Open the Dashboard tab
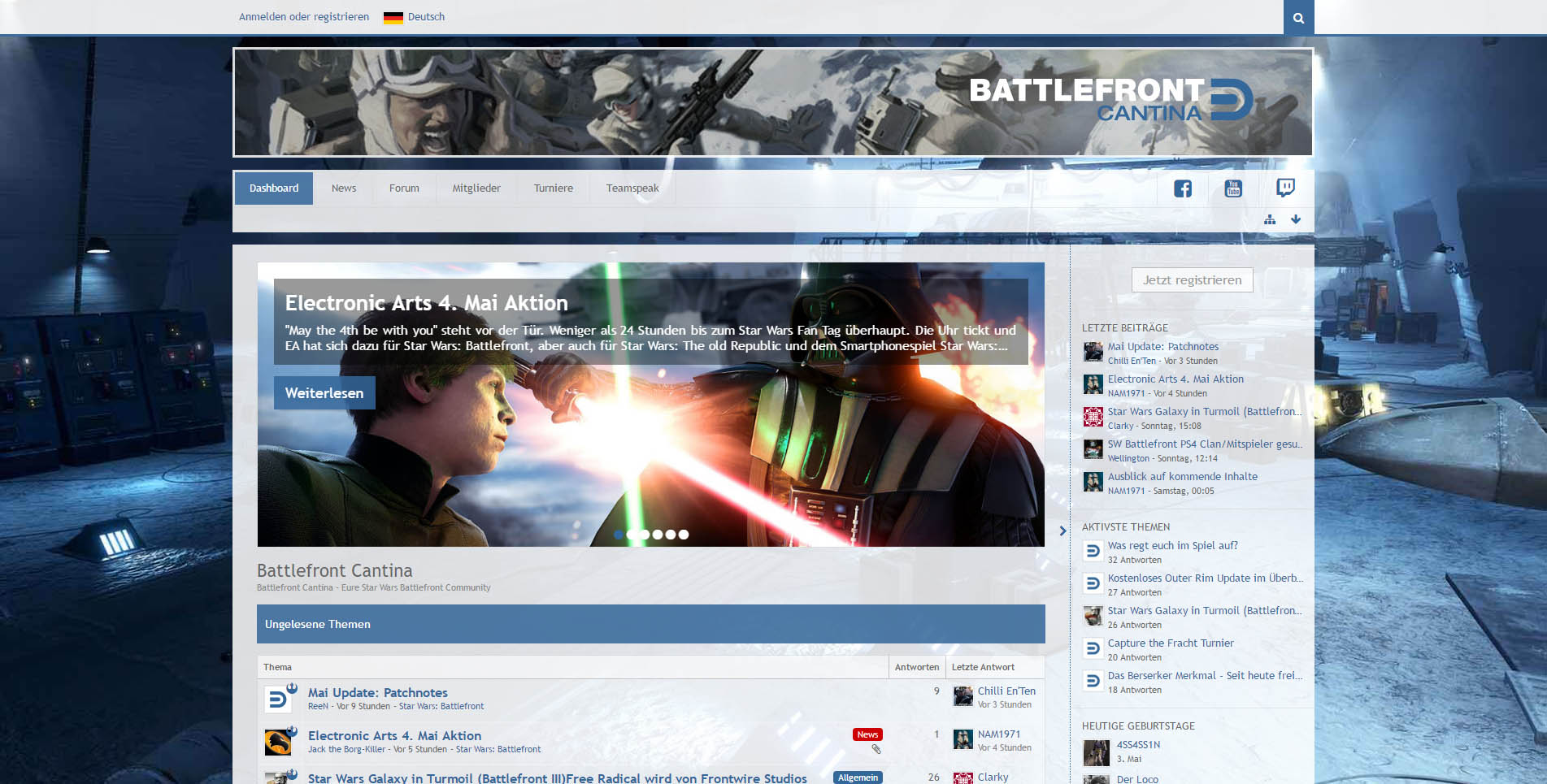Viewport: 1547px width, 784px height. [274, 188]
